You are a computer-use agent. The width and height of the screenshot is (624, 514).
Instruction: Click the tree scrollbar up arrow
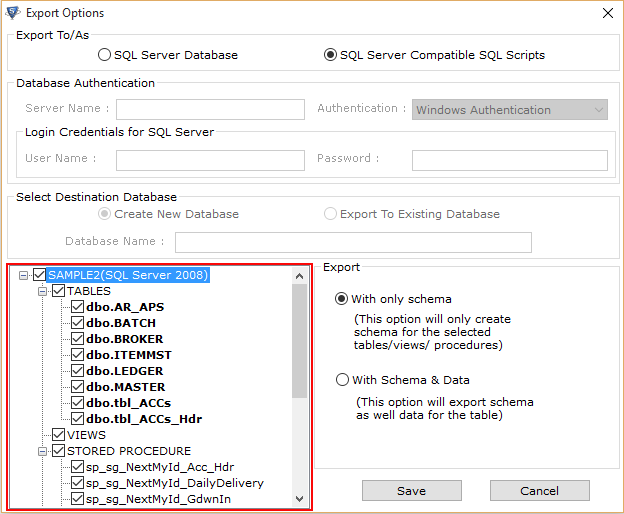(x=300, y=276)
